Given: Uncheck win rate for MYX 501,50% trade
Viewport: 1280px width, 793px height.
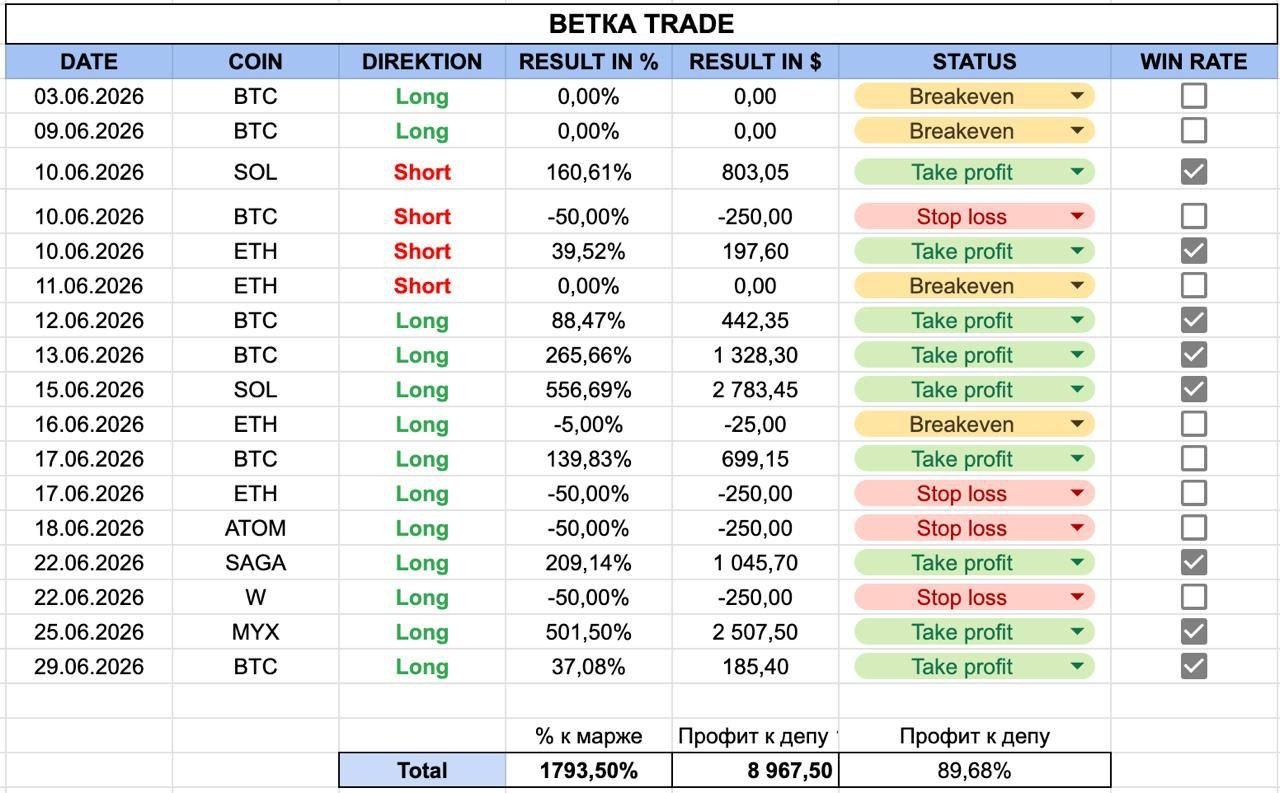Looking at the screenshot, I should pos(1193,631).
